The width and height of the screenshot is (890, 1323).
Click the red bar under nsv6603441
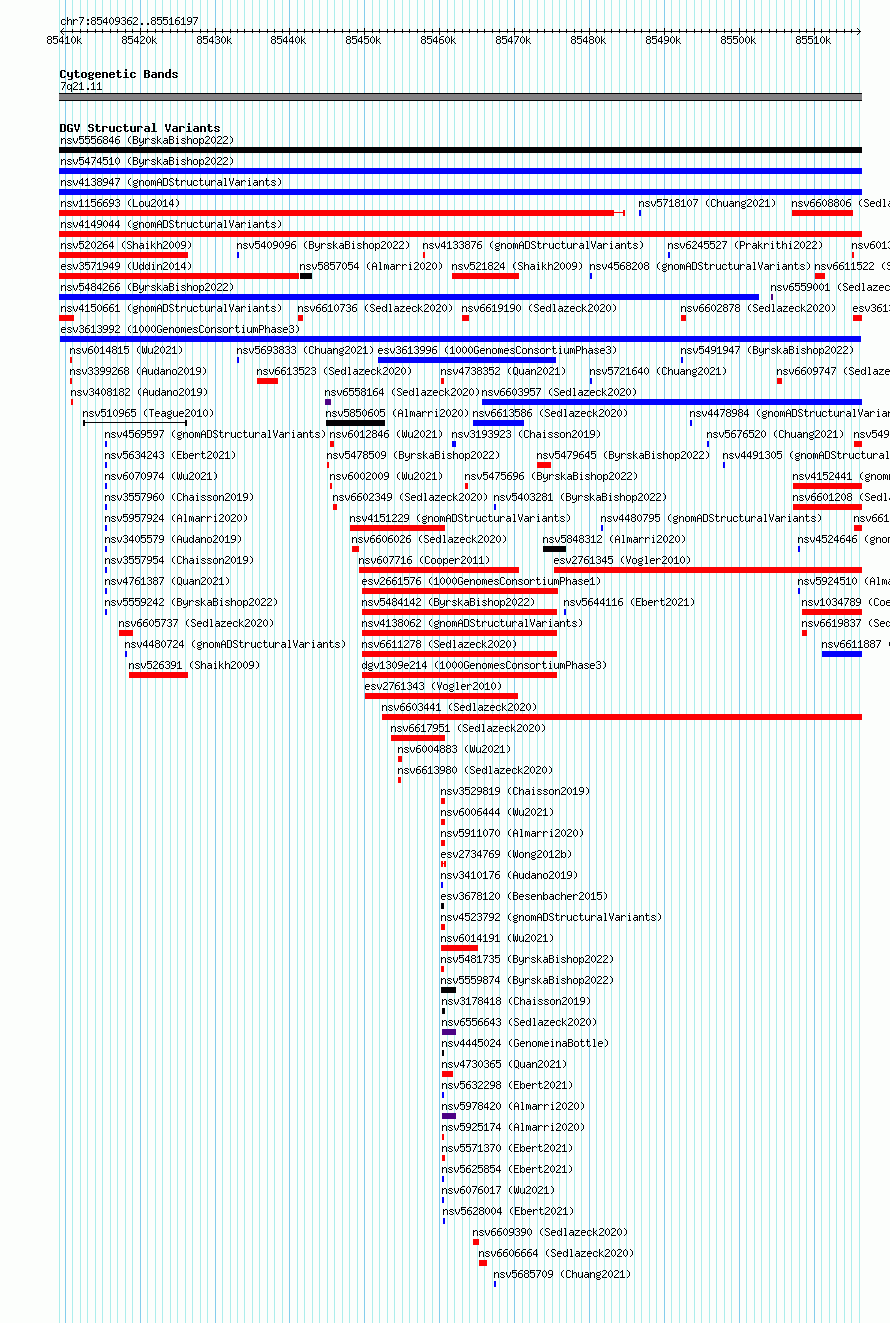pyautogui.click(x=621, y=717)
